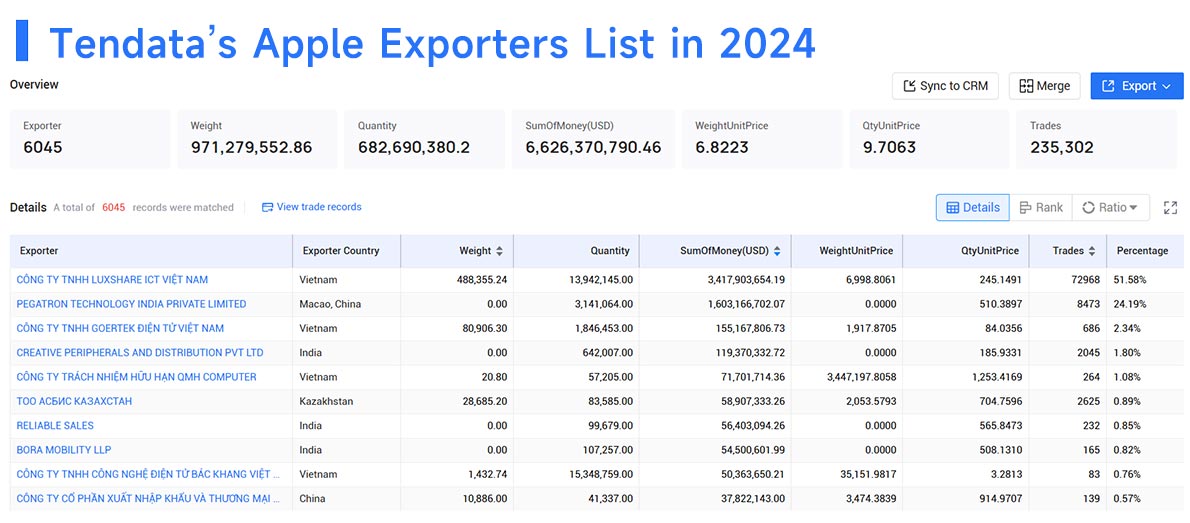Open the View trade records link
Viewport: 1190px width, 523px height.
(311, 206)
